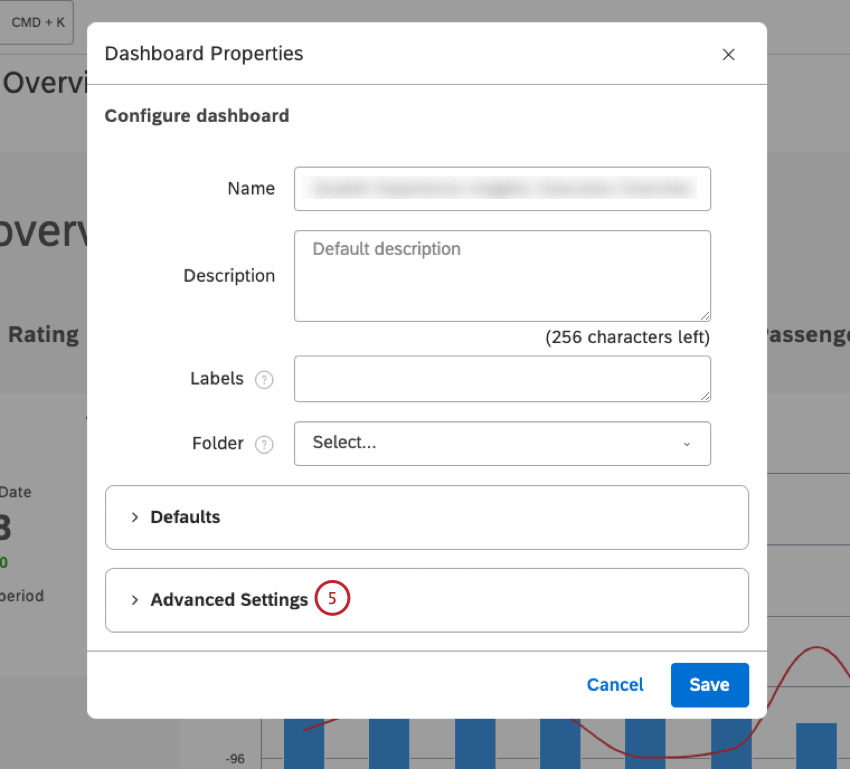Switch to the Rating section header
The height and width of the screenshot is (769, 850).
point(43,334)
